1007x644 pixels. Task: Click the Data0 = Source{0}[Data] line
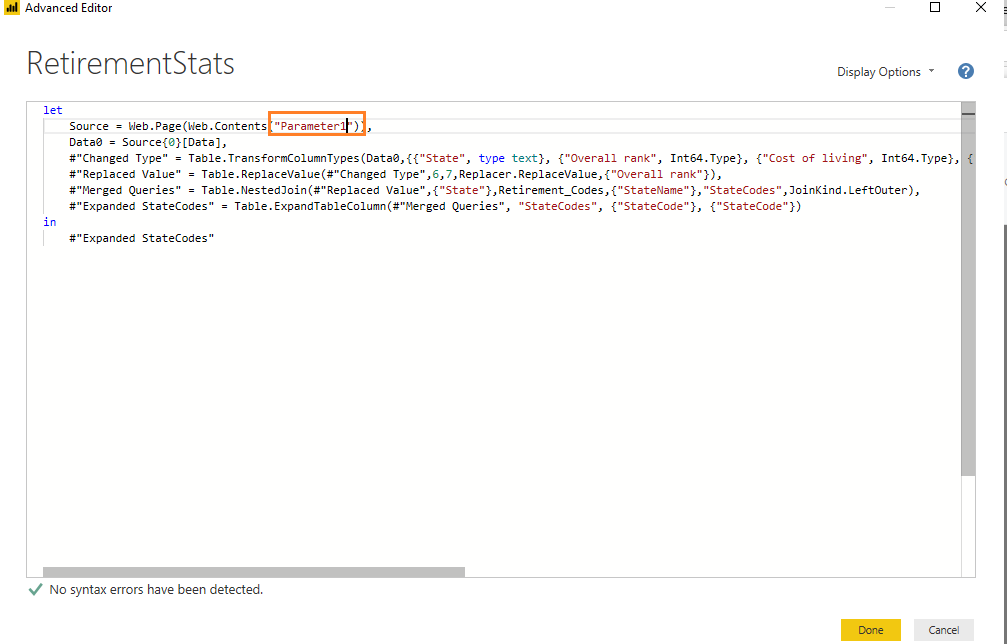click(x=148, y=143)
